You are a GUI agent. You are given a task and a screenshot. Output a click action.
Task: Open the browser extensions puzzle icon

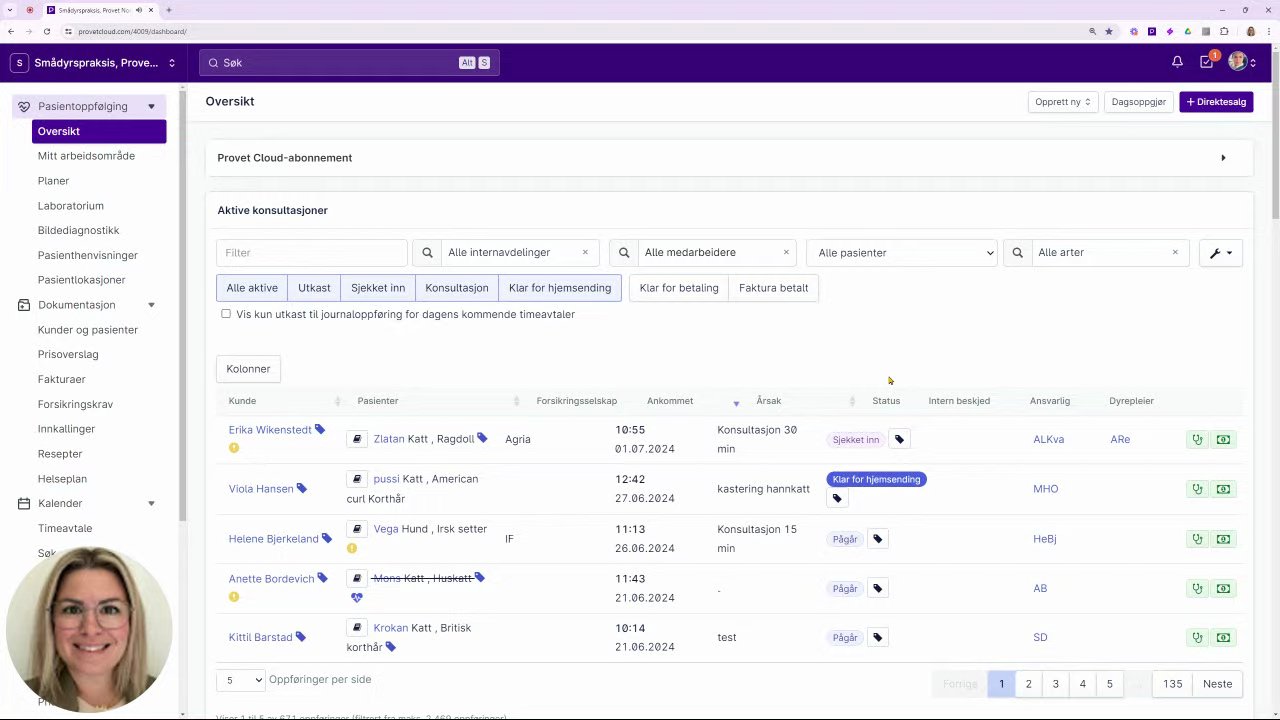click(1224, 31)
